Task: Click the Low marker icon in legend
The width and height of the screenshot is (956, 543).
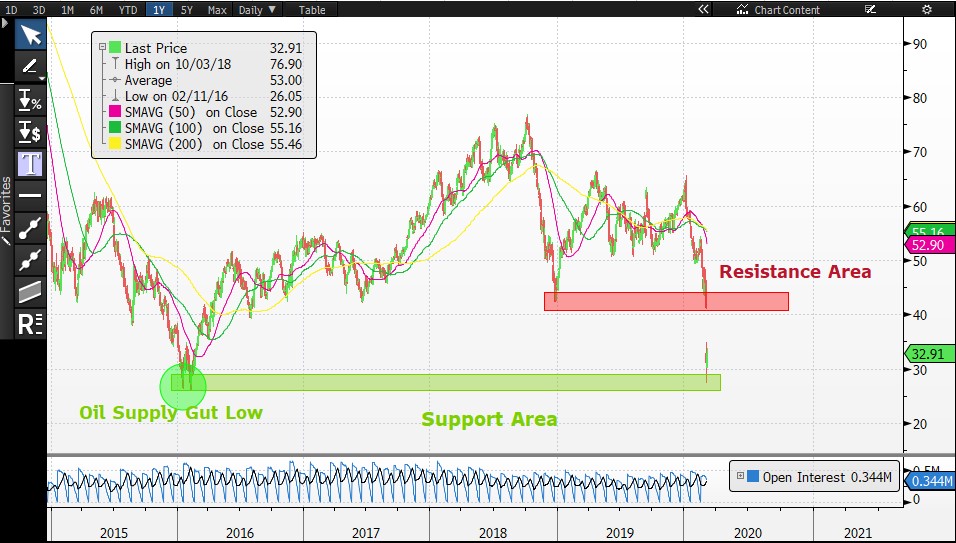Action: click(115, 96)
